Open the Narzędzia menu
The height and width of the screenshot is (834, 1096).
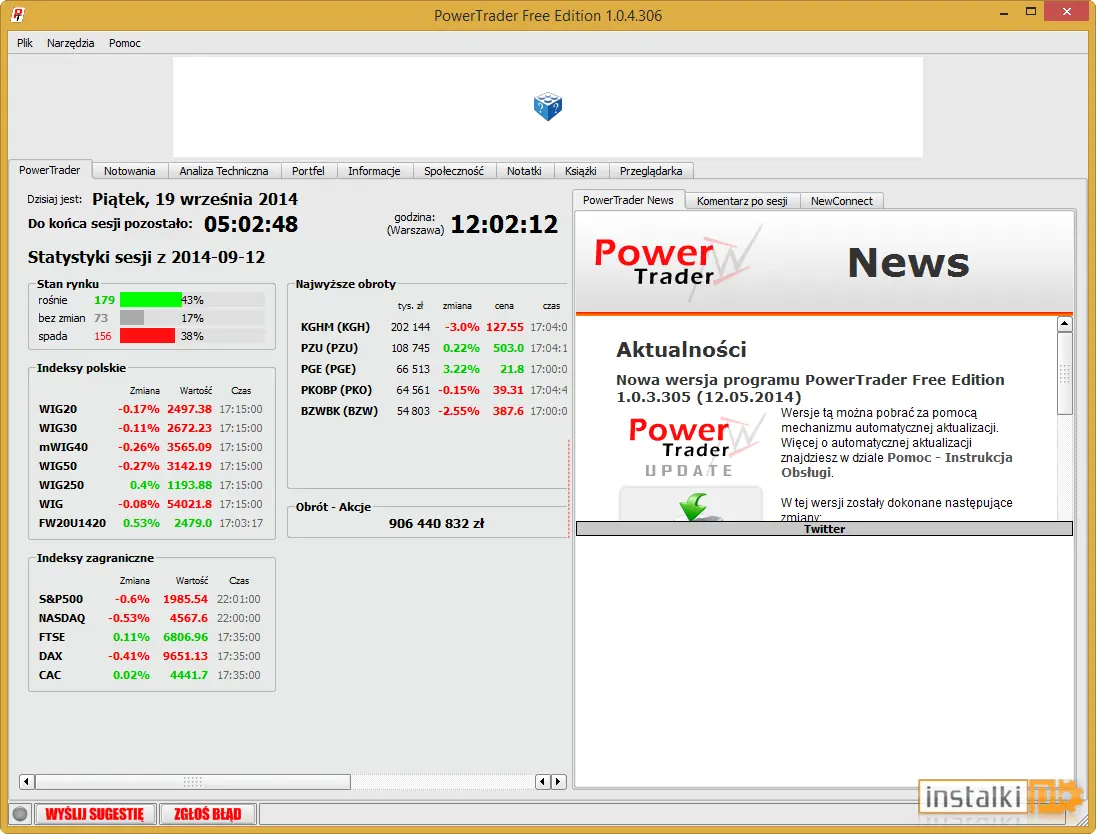[x=71, y=43]
